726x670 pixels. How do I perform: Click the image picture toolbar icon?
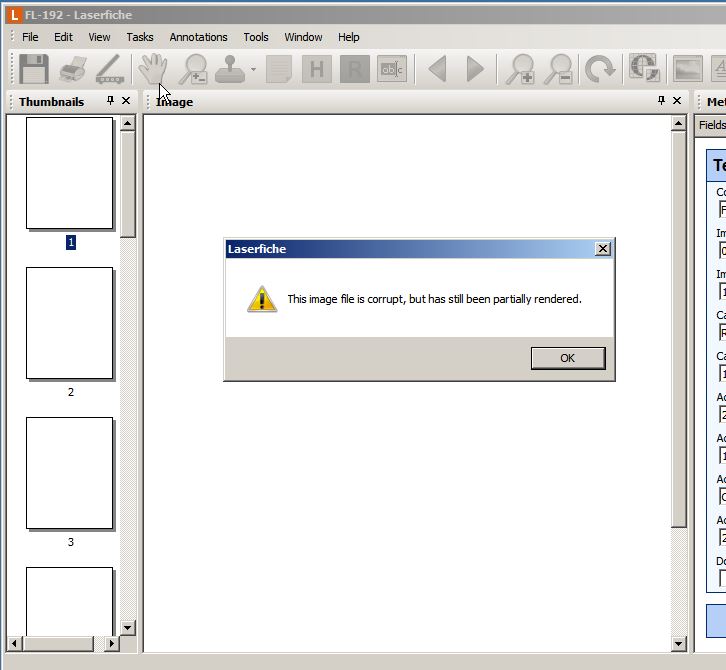688,69
